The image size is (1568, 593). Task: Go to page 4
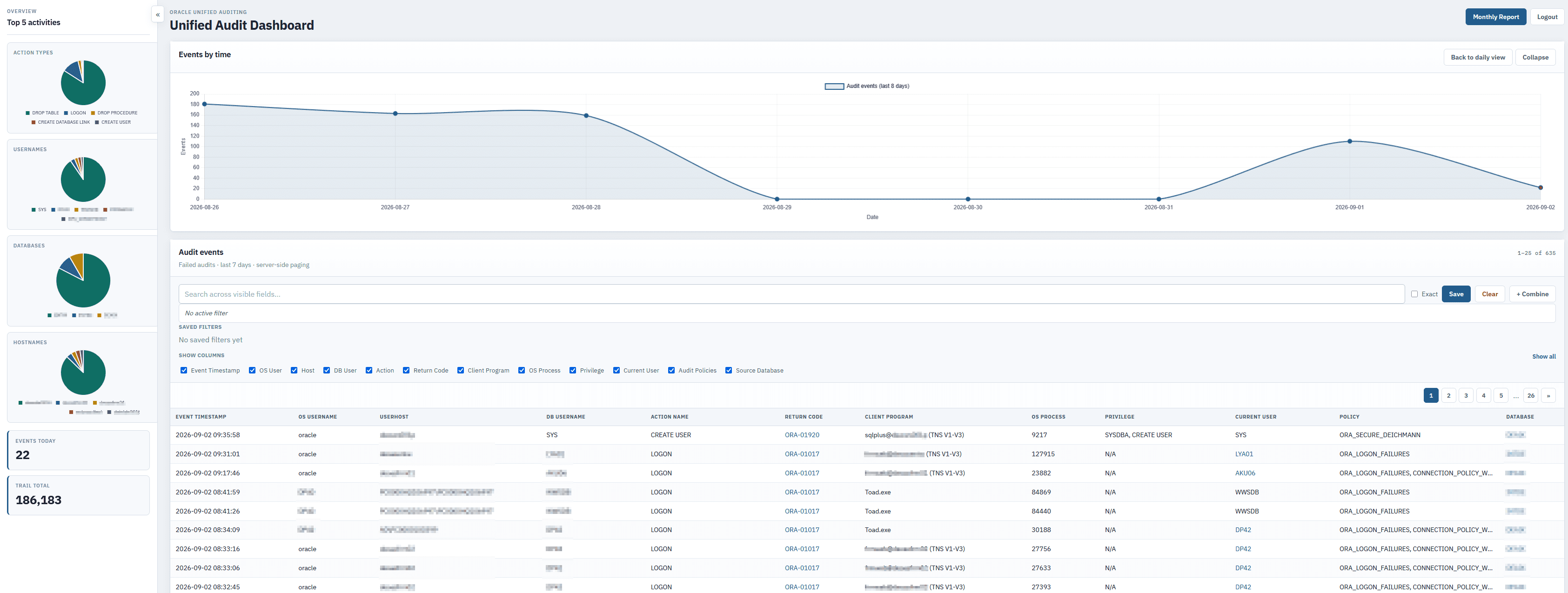pos(1483,395)
